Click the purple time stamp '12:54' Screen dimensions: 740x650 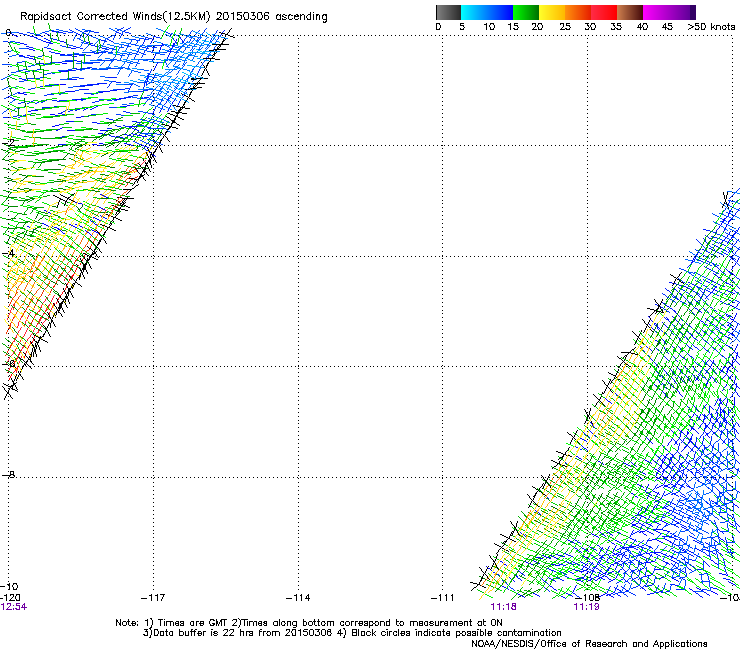14,607
